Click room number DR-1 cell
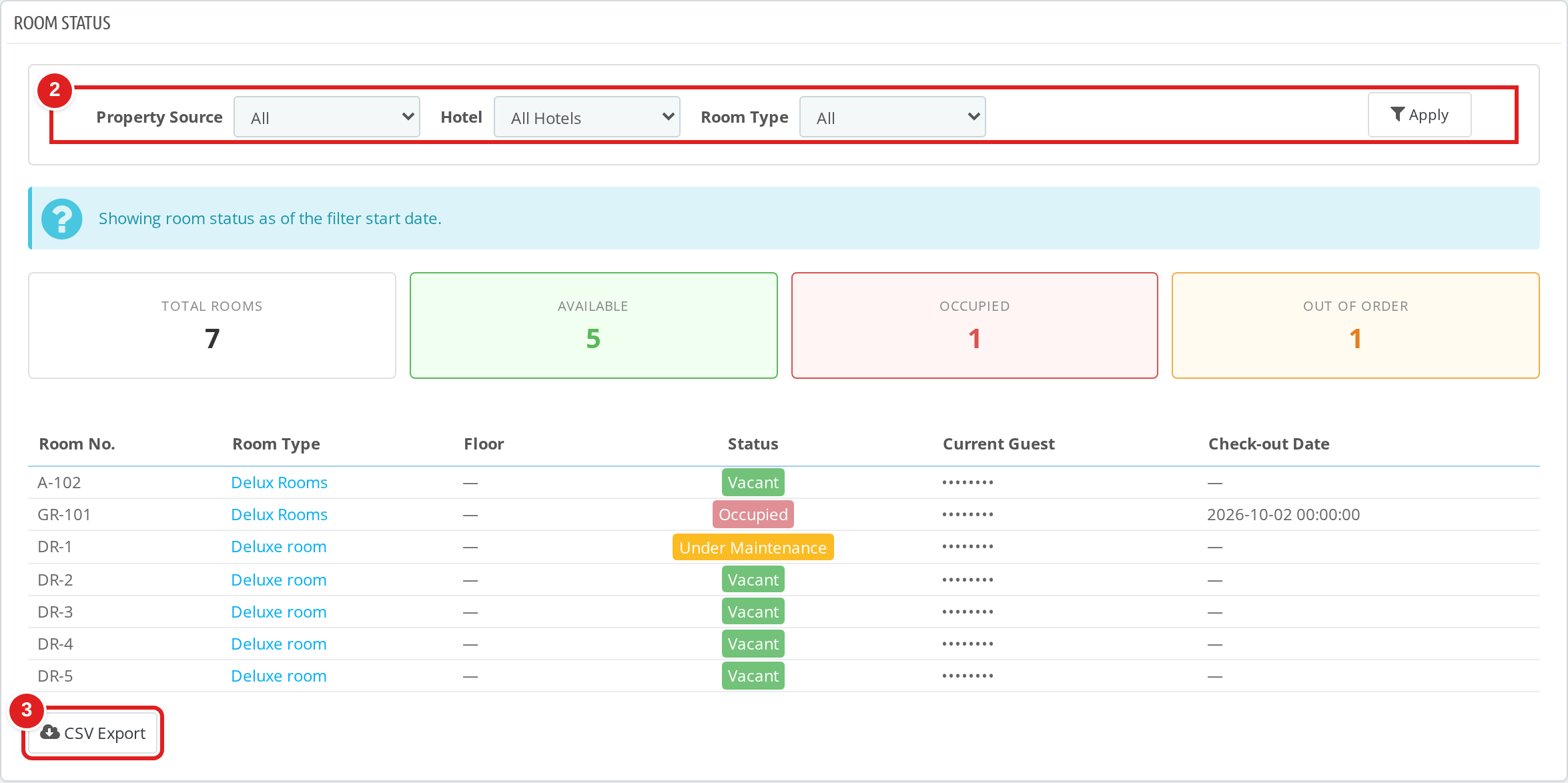The image size is (1568, 783). (55, 546)
